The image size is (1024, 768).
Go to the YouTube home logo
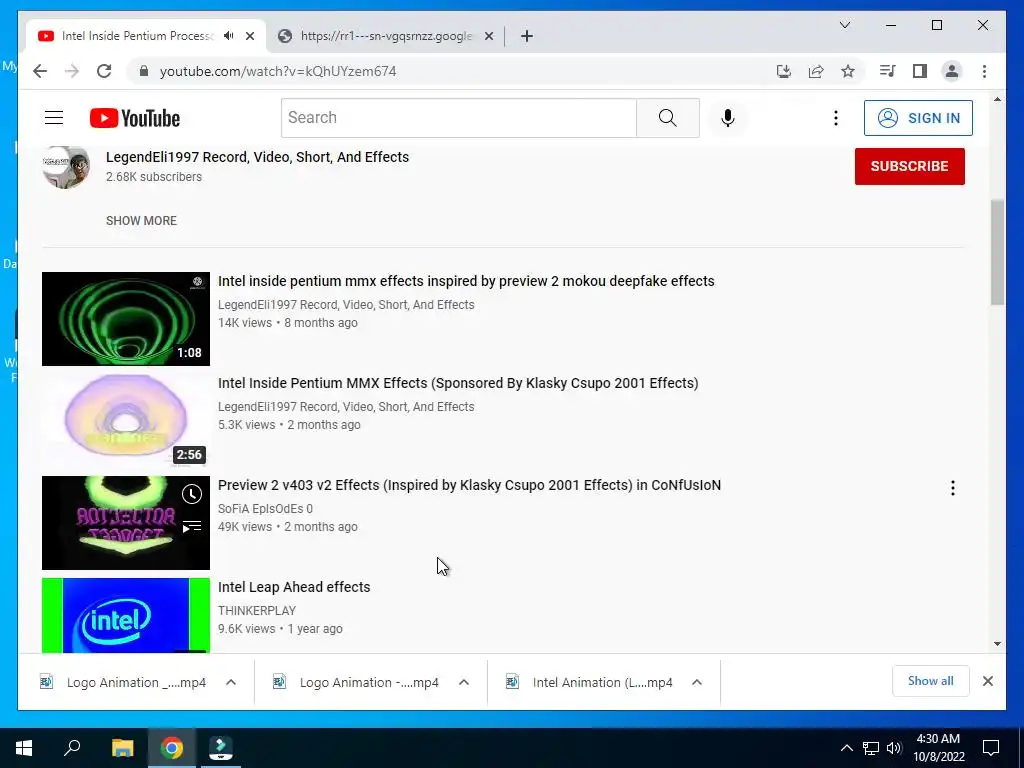tap(135, 118)
